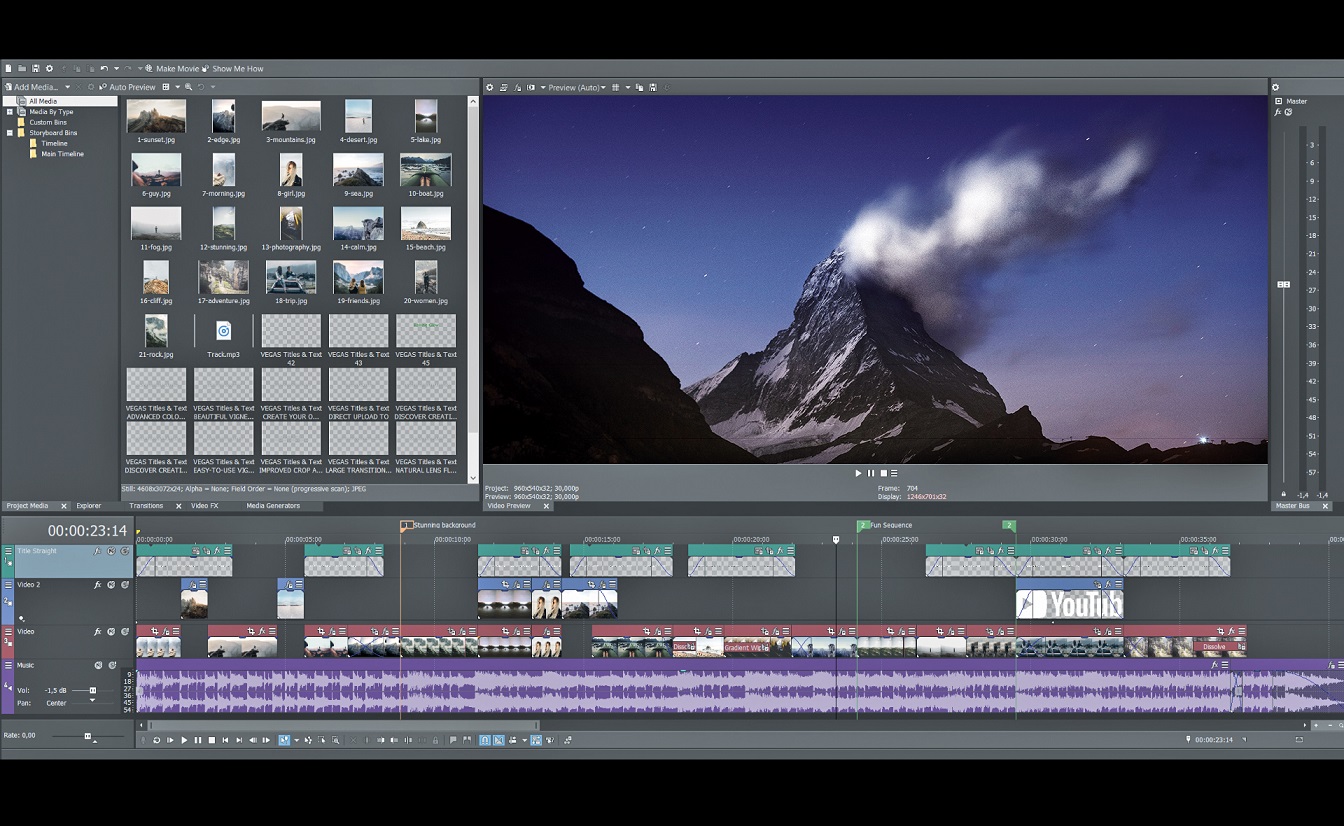The height and width of the screenshot is (826, 1344).
Task: Switch to the Transitions tab
Action: tap(146, 506)
